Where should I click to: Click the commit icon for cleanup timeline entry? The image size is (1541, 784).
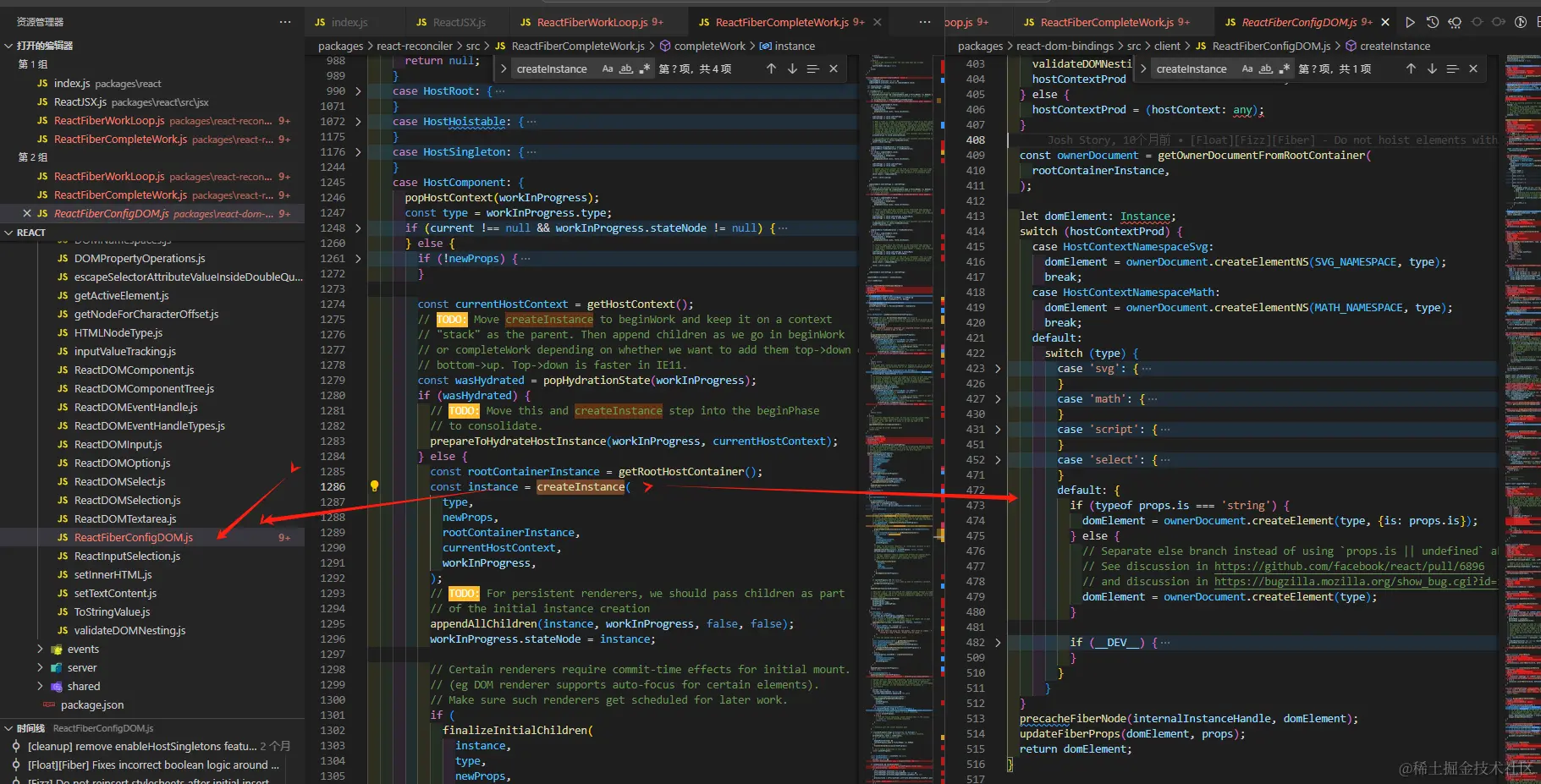tap(16, 746)
